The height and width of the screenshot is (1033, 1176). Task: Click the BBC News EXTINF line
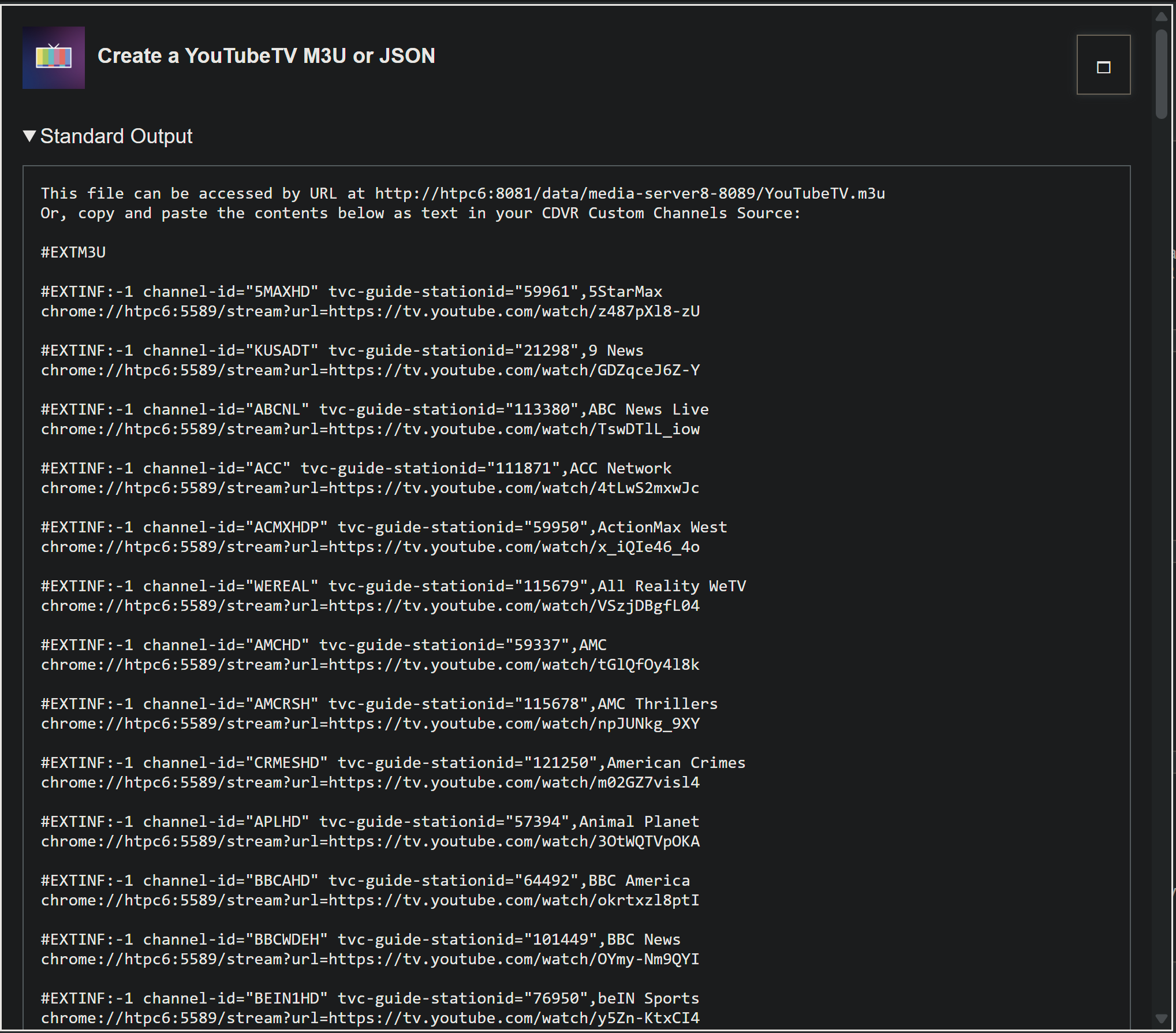coord(360,939)
